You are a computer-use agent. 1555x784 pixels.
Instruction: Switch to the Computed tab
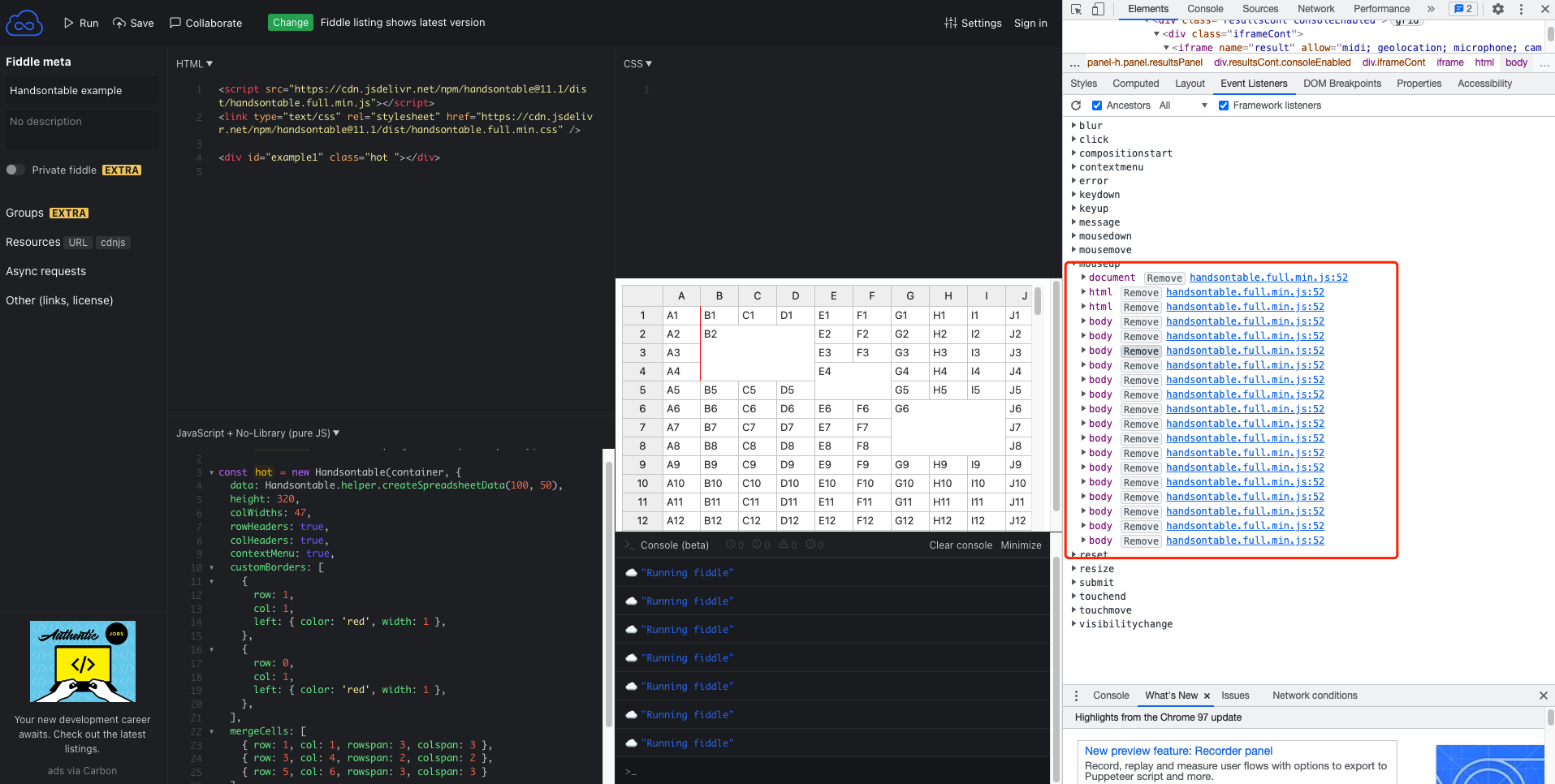[x=1135, y=83]
